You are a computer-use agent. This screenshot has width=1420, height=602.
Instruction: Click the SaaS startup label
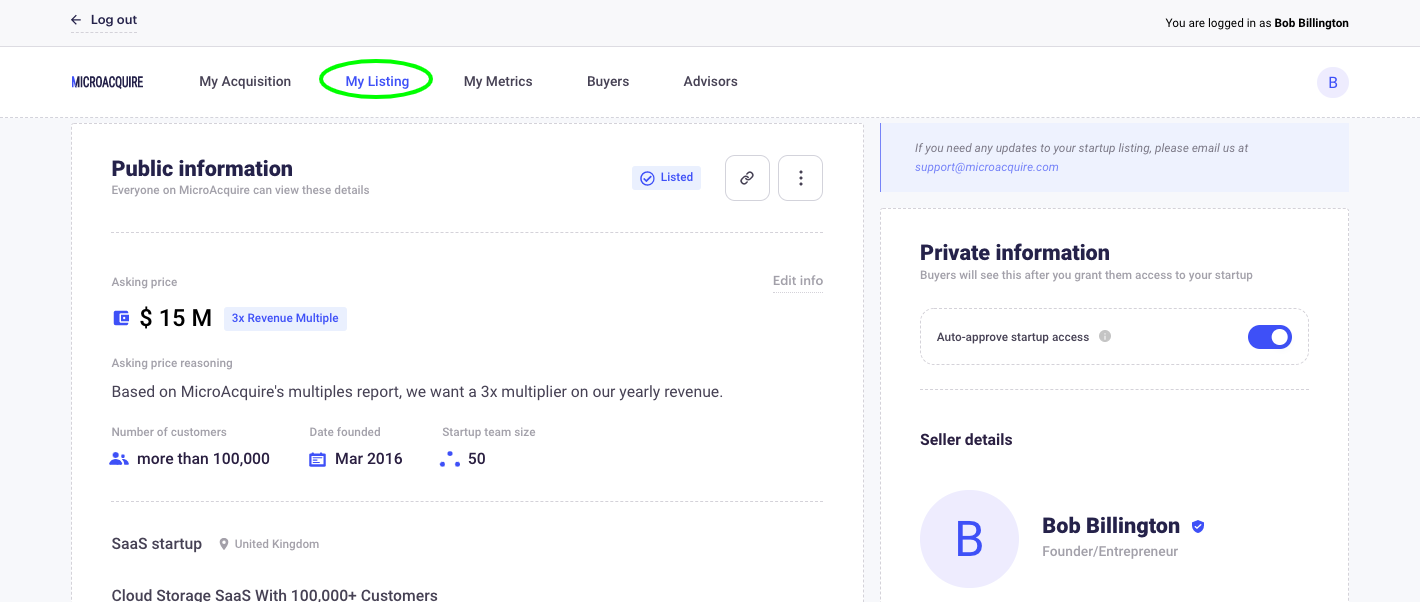157,544
